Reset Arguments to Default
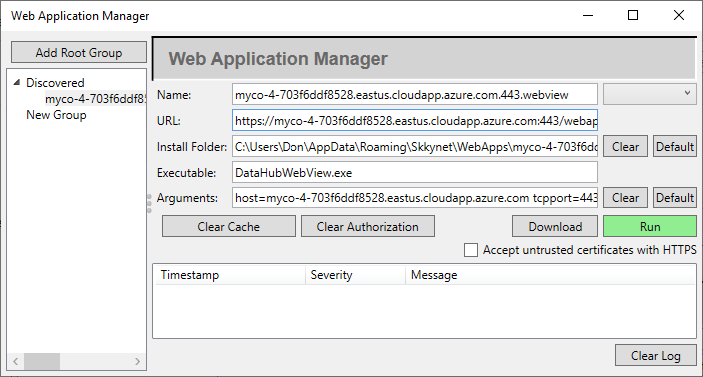The height and width of the screenshot is (377, 703). 675,198
